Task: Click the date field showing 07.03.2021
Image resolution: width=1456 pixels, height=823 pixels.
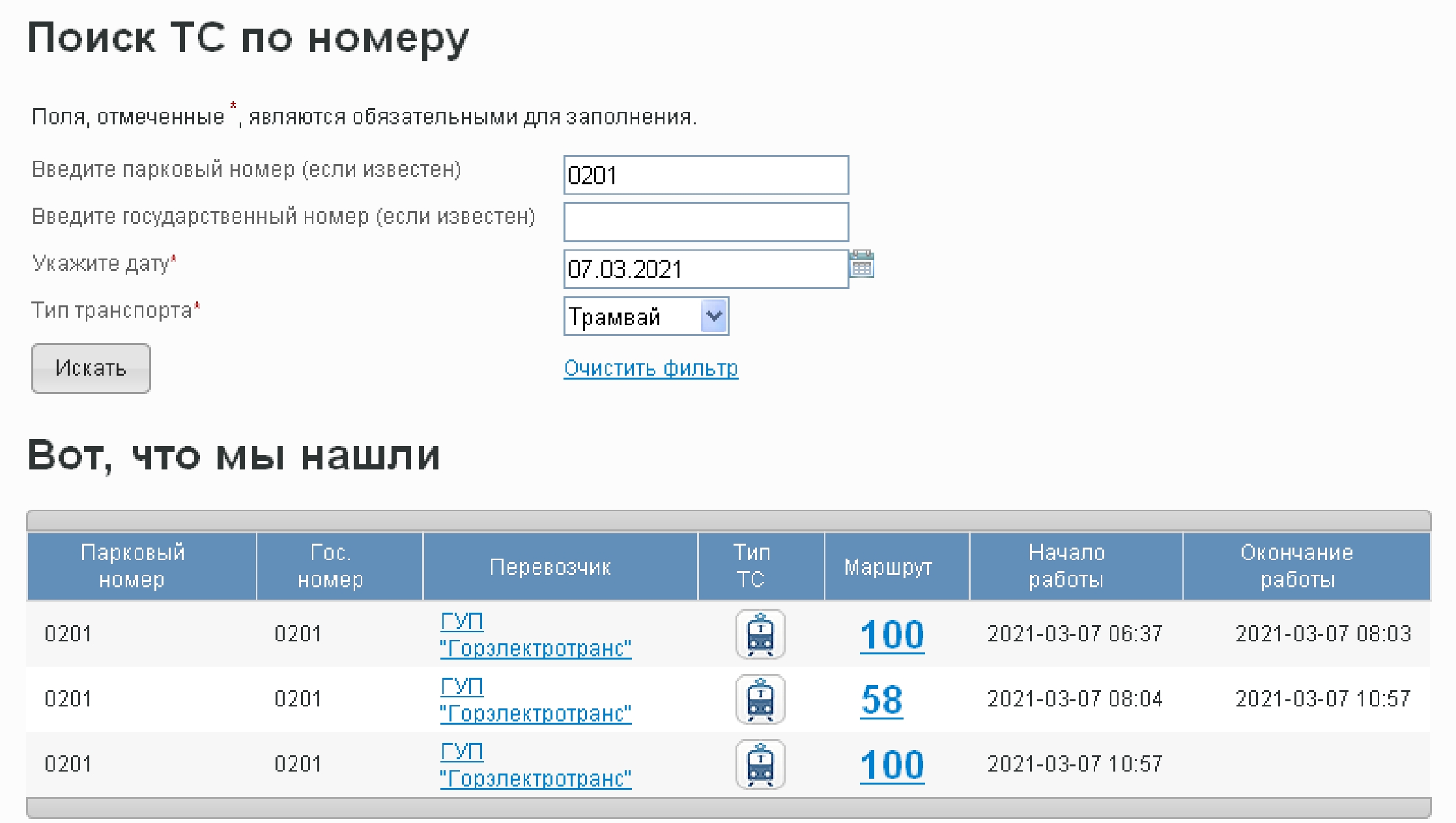Action: 706,269
